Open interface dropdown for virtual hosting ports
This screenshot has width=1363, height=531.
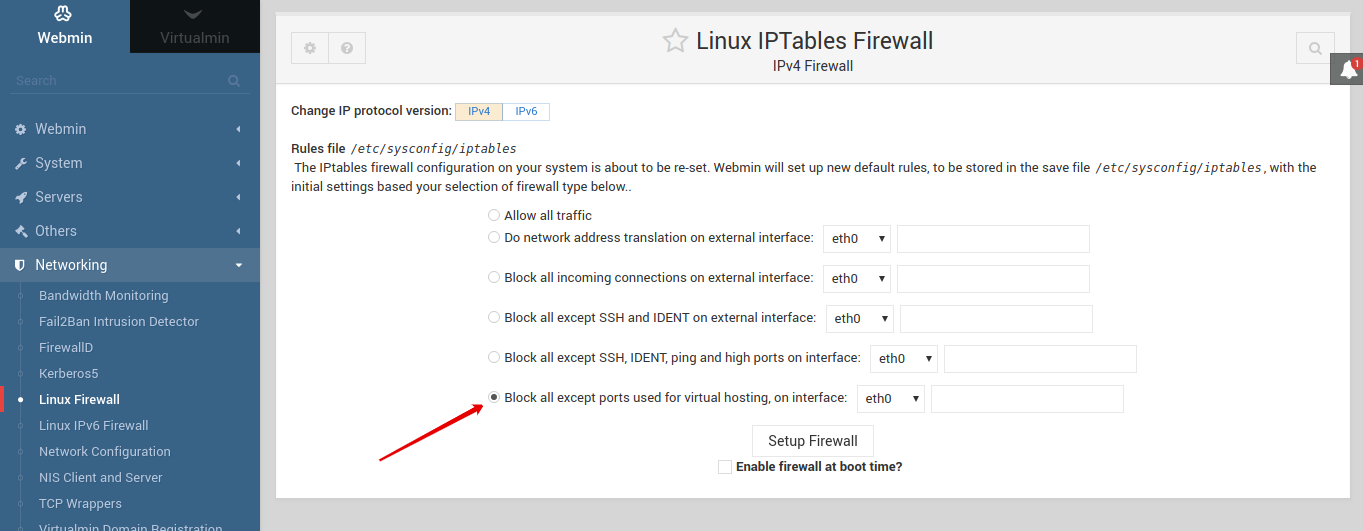click(890, 399)
